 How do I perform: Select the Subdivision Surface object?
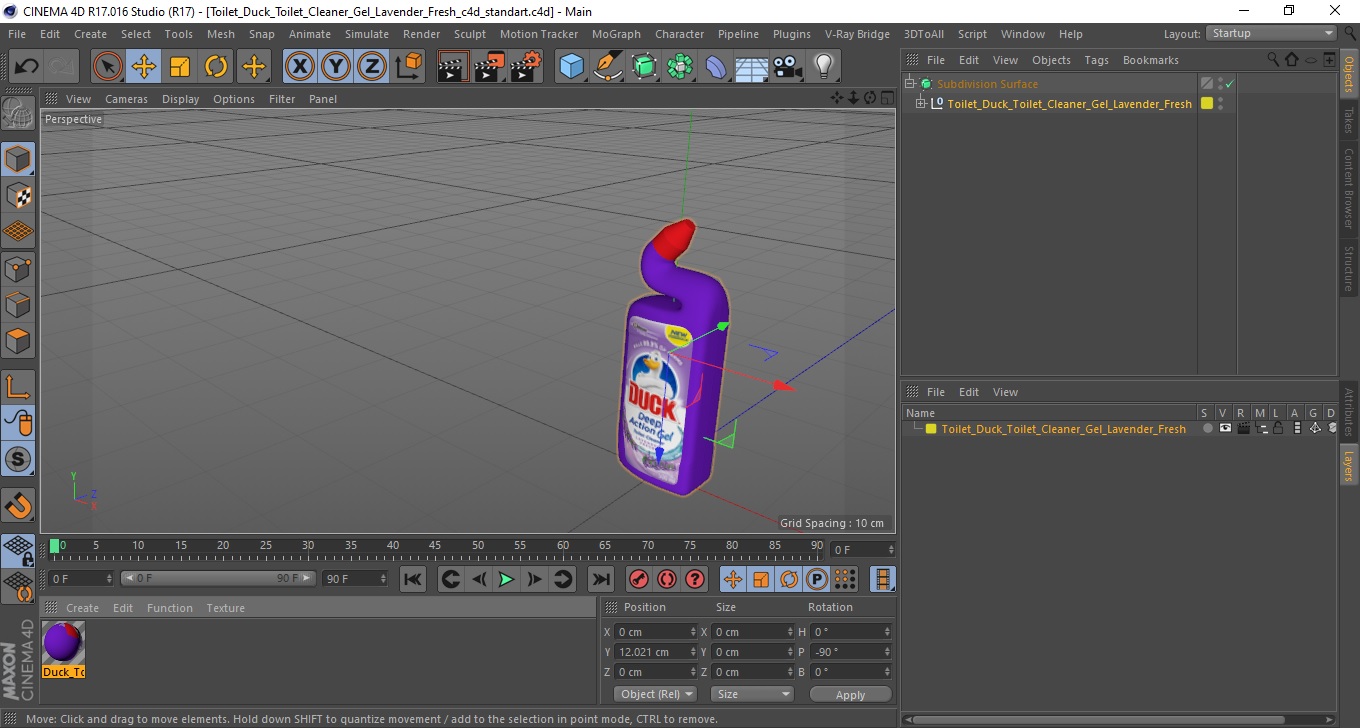click(x=987, y=84)
